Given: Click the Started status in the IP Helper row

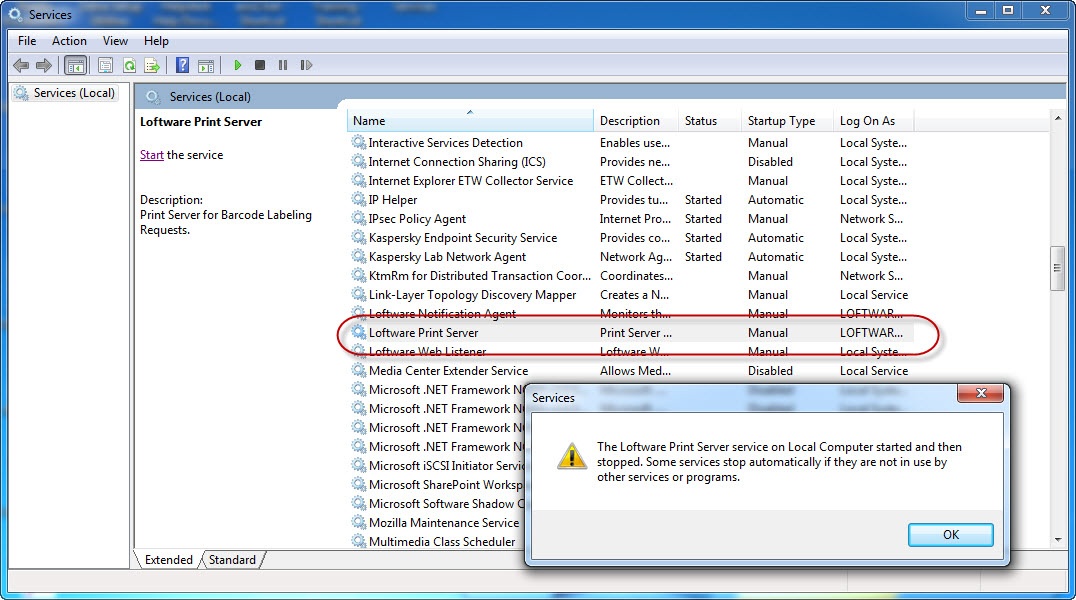Looking at the screenshot, I should click(x=703, y=199).
